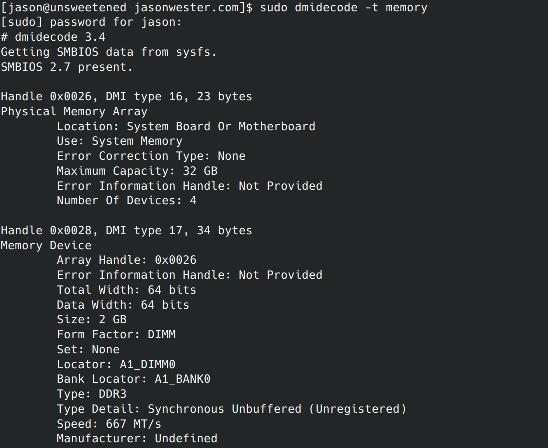Click the 'SMBIOS 2.7 present' line
The width and height of the screenshot is (548, 448).
tap(67, 67)
